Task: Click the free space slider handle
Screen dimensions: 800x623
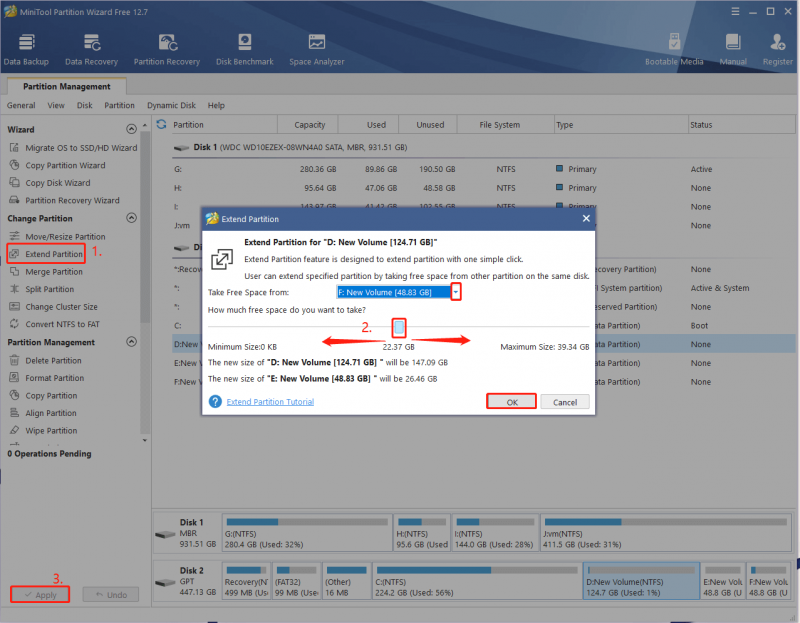Action: (x=399, y=327)
